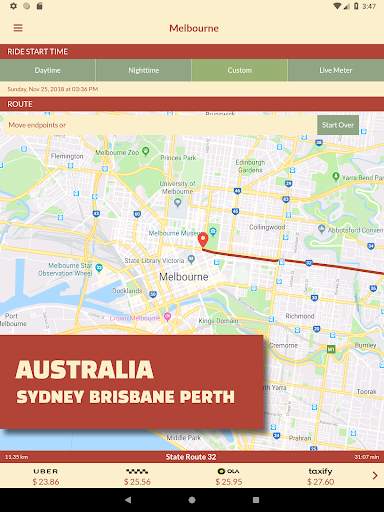Tap the custom ride date and time text
Viewport: 384px width, 512px height.
tap(53, 89)
